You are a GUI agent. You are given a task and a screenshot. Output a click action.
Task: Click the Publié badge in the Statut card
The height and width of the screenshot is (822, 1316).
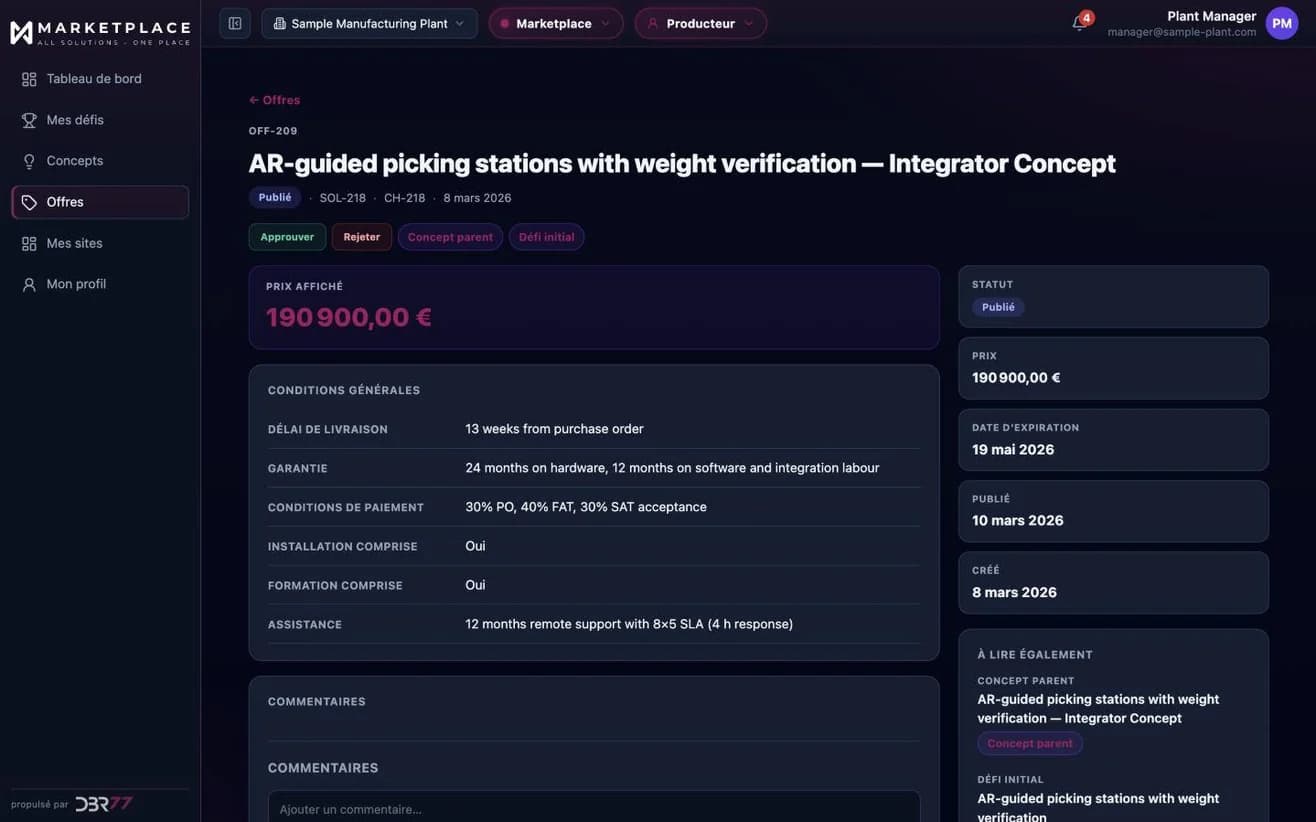998,307
